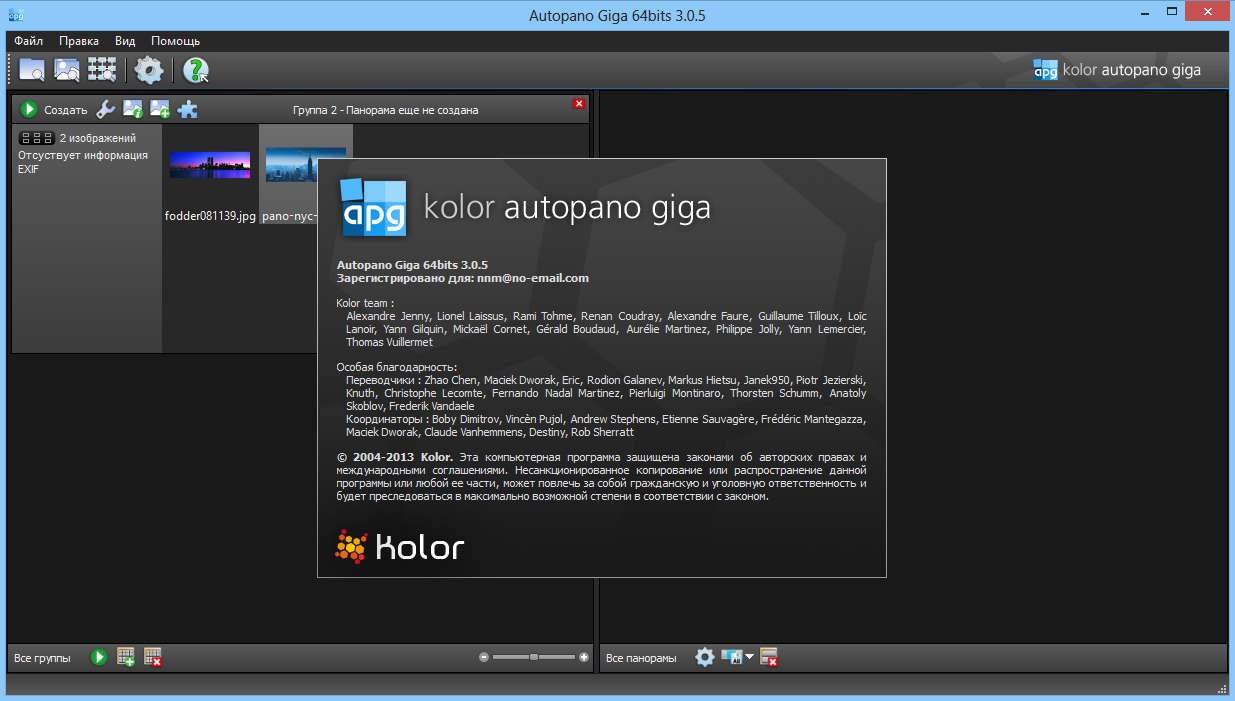
Task: Click the green play icon beside Создать
Action: pos(29,109)
